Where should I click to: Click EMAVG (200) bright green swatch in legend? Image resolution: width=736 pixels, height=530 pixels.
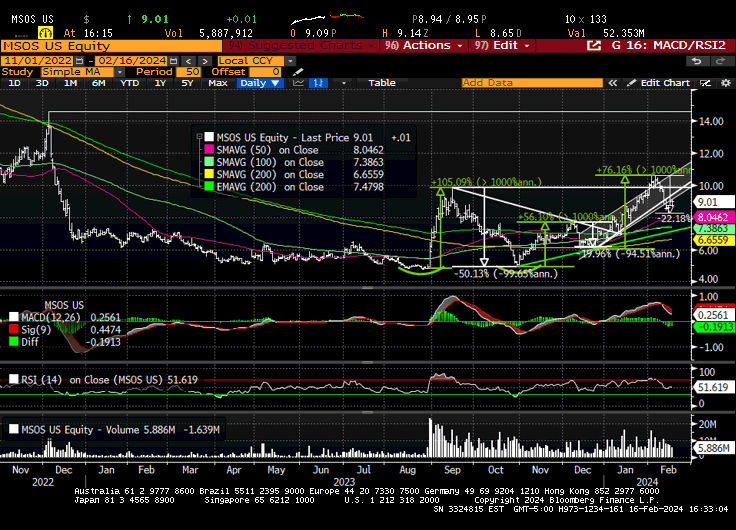(x=209, y=186)
